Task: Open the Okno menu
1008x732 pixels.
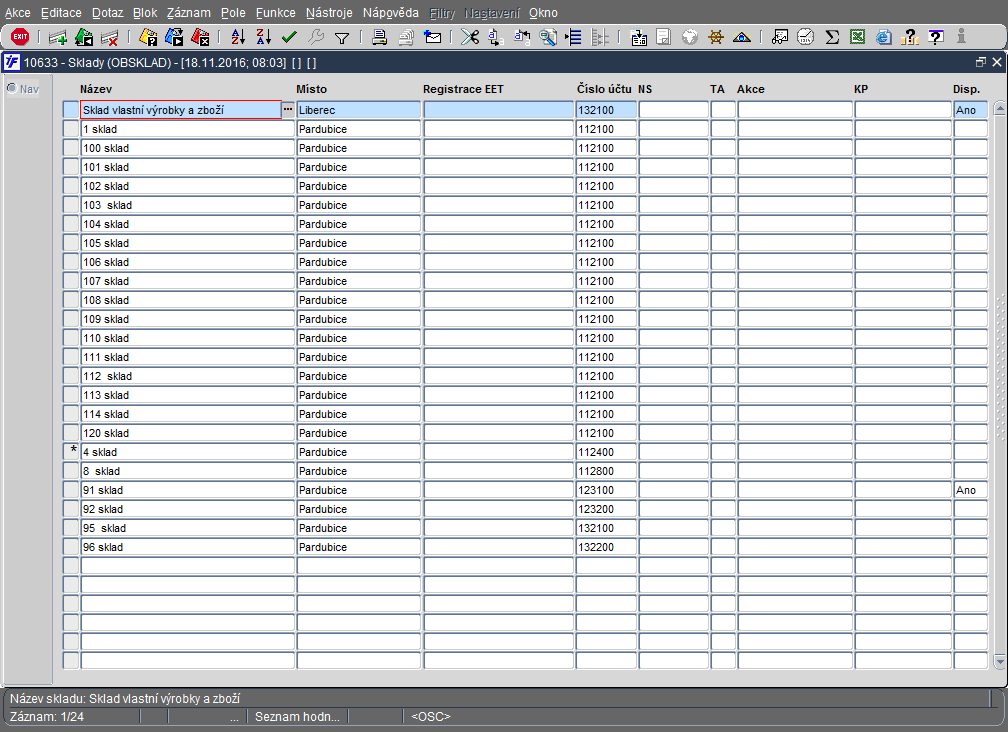Action: (x=543, y=13)
